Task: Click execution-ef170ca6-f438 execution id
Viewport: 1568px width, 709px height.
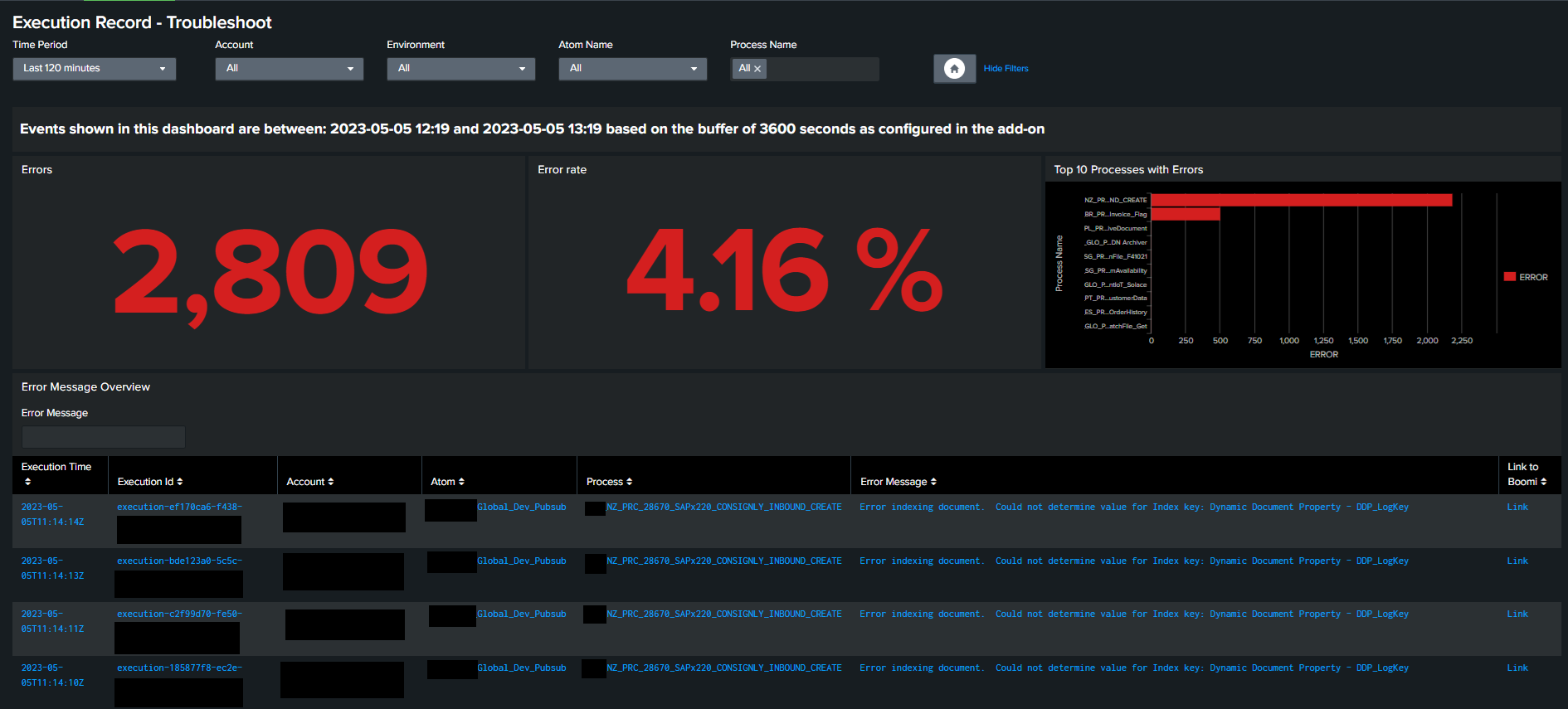Action: pyautogui.click(x=179, y=507)
